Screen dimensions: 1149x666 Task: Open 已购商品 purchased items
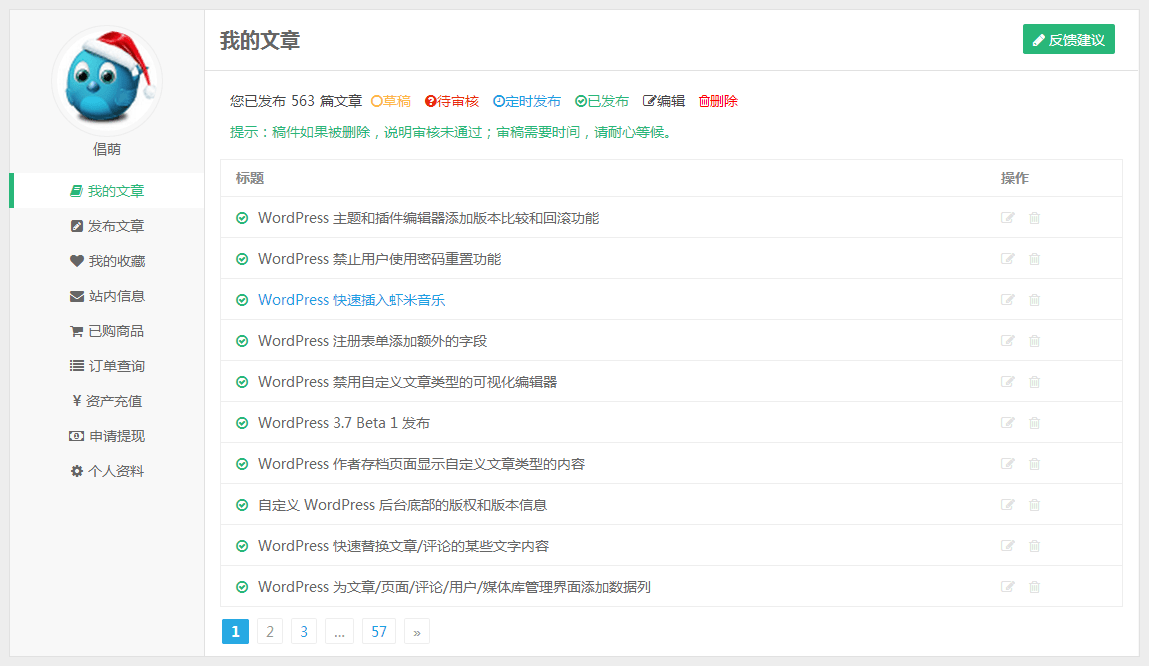[107, 331]
